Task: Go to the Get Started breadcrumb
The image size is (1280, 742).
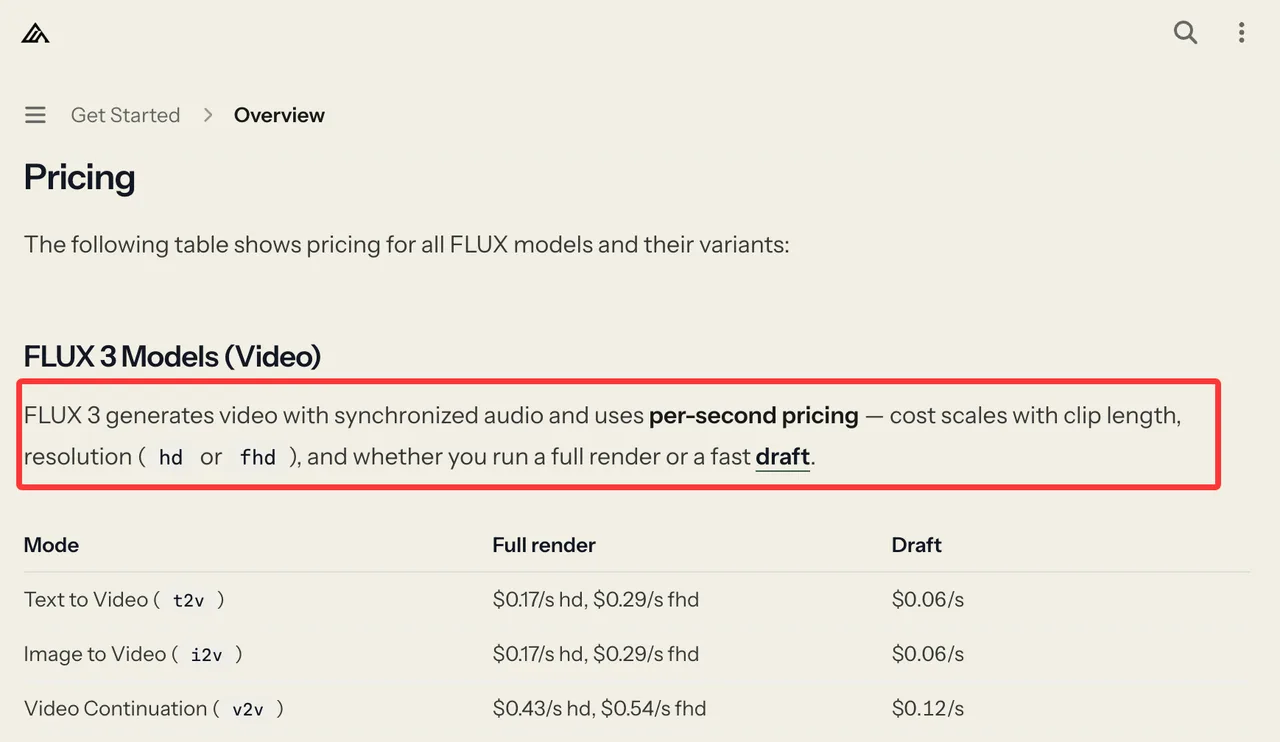Action: click(125, 115)
